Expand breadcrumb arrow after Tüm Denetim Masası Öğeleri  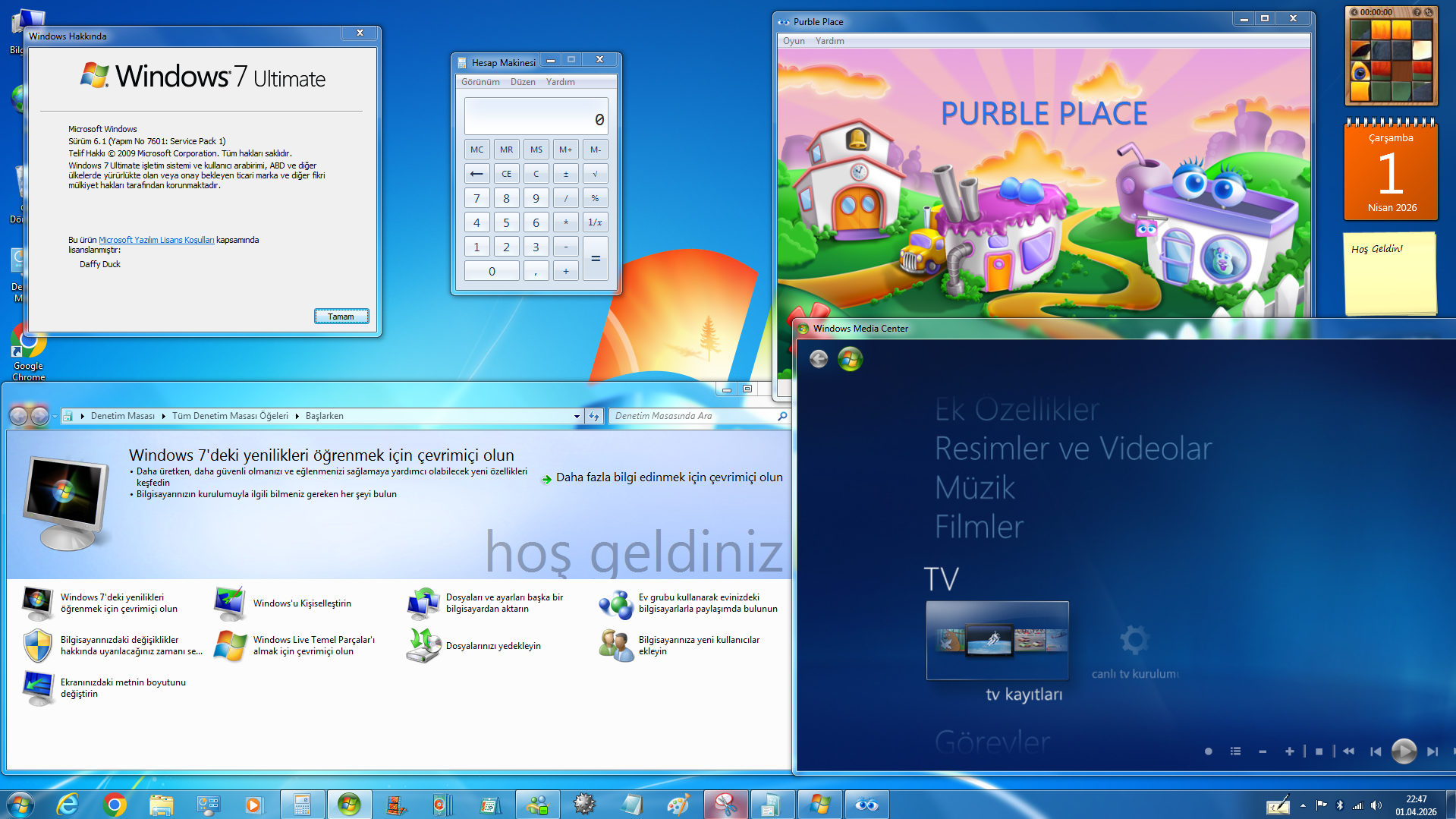[x=297, y=416]
